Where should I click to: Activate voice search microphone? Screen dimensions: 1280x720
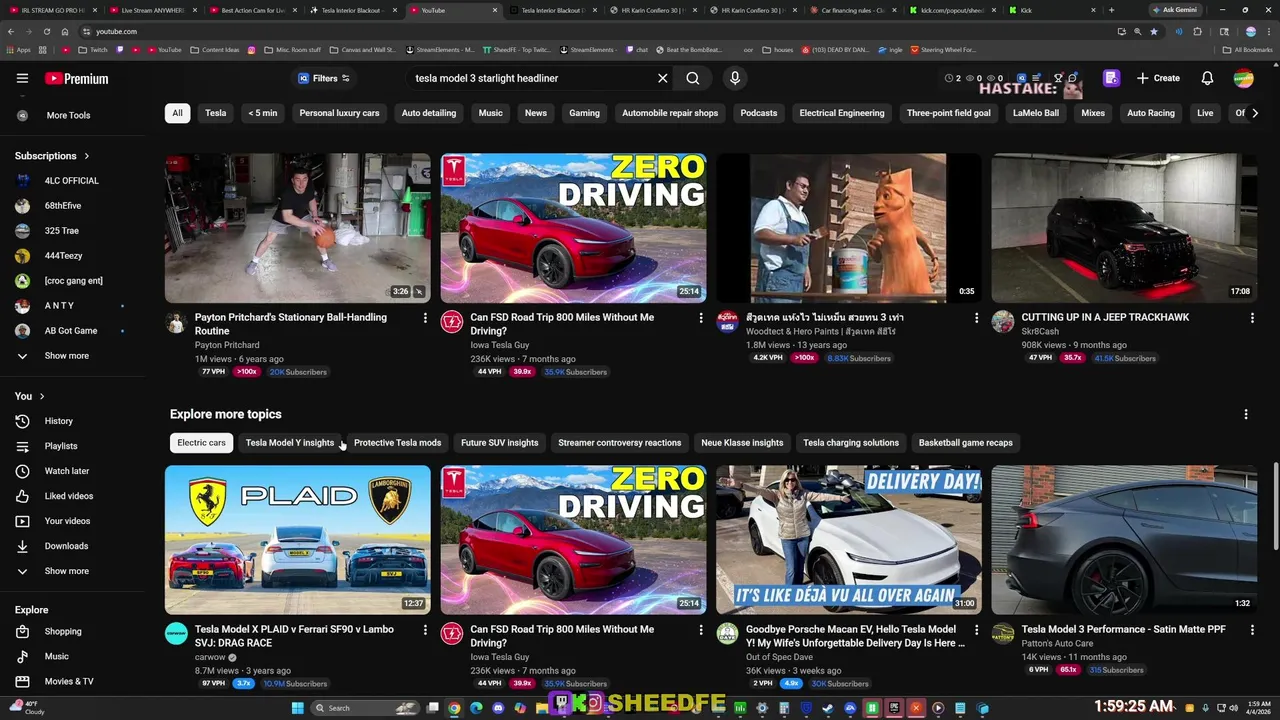click(735, 78)
